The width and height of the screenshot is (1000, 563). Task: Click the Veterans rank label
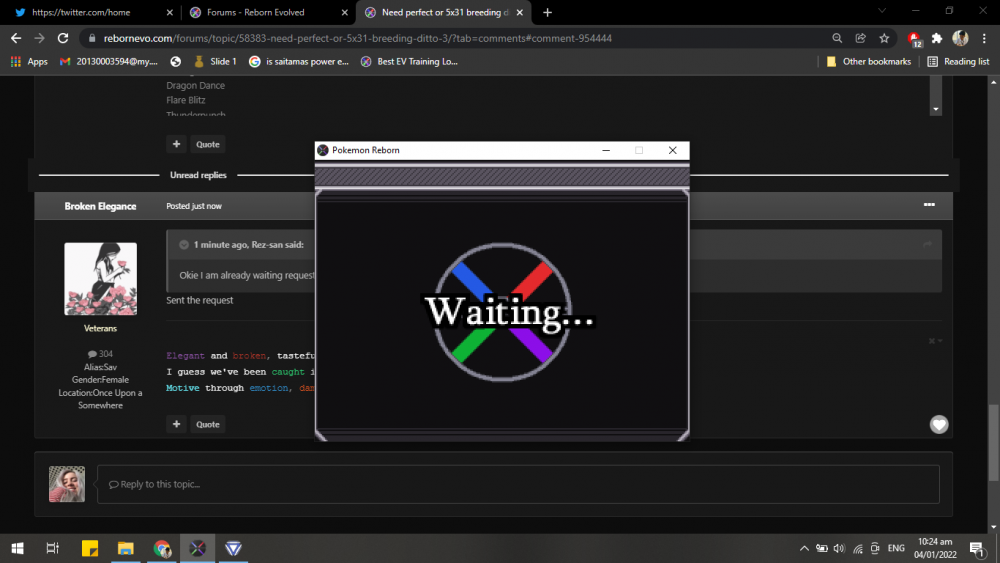click(x=100, y=328)
